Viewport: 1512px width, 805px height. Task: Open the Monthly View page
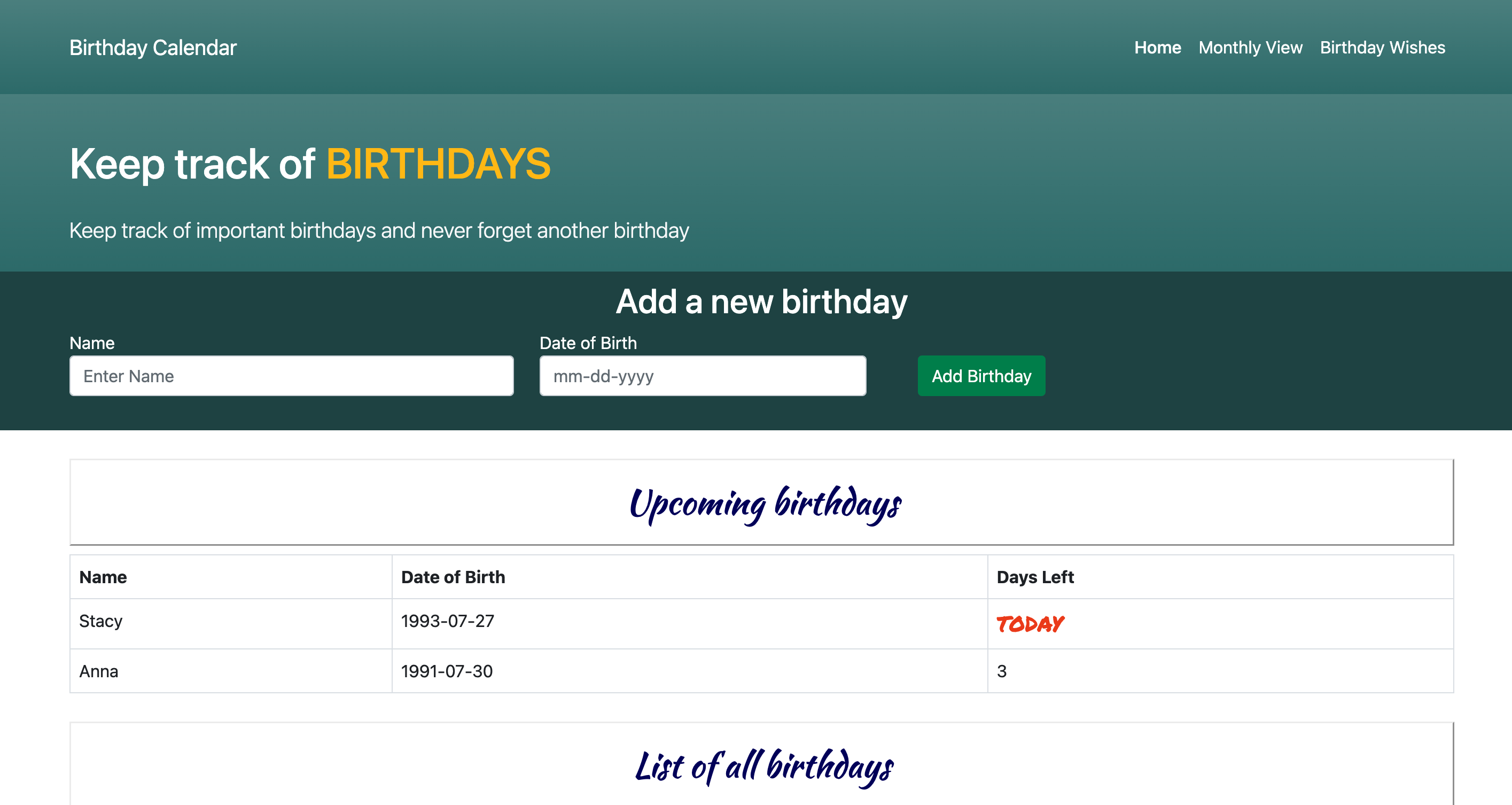tap(1250, 48)
